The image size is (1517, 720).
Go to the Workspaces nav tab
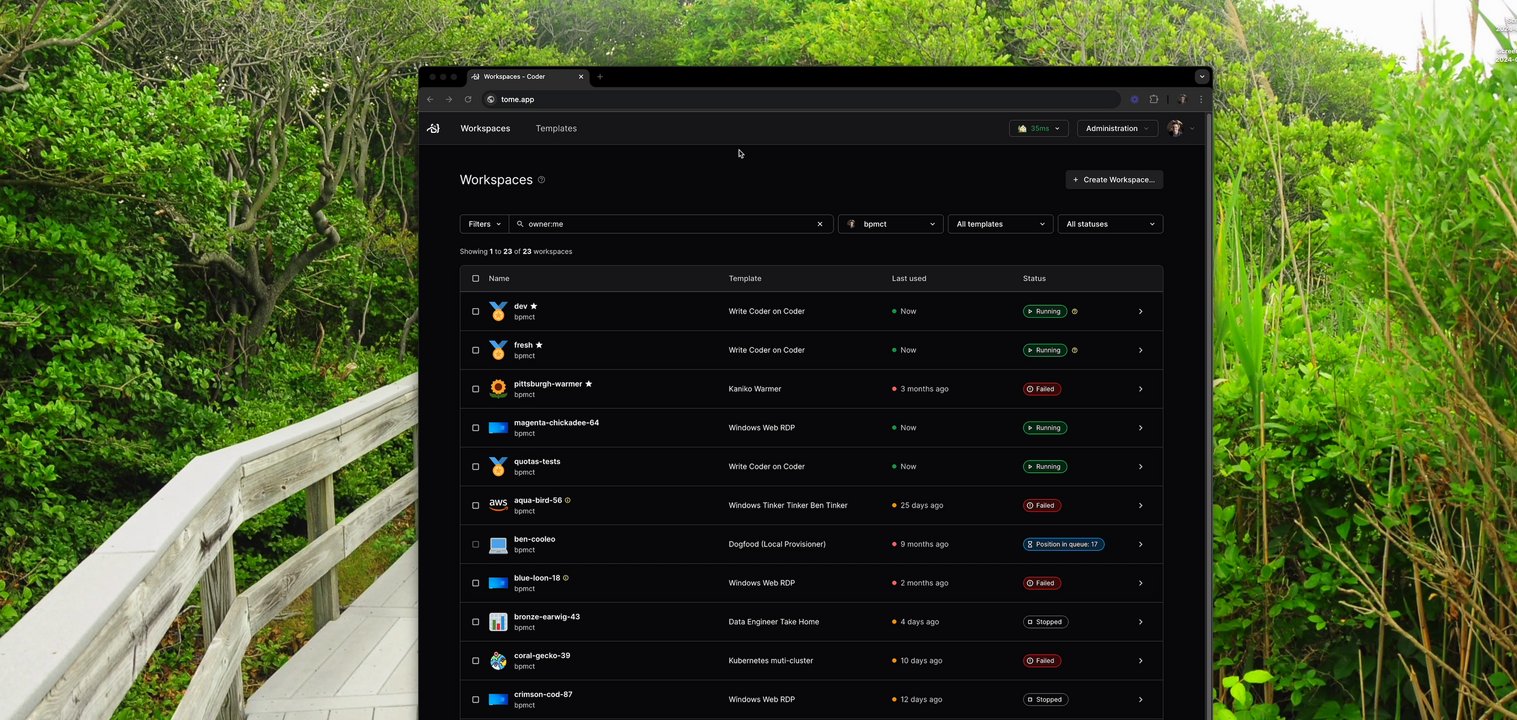point(485,128)
